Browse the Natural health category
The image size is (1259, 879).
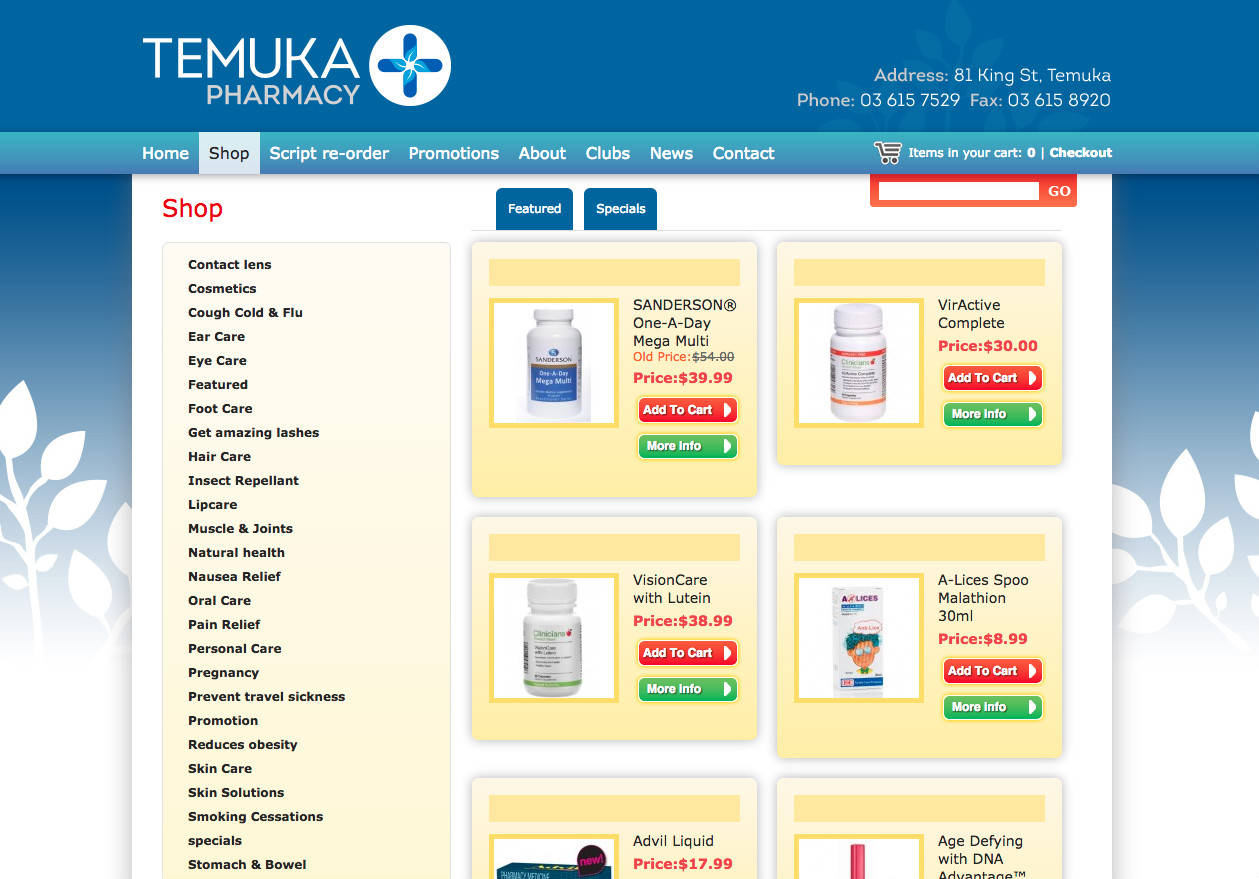coord(236,553)
